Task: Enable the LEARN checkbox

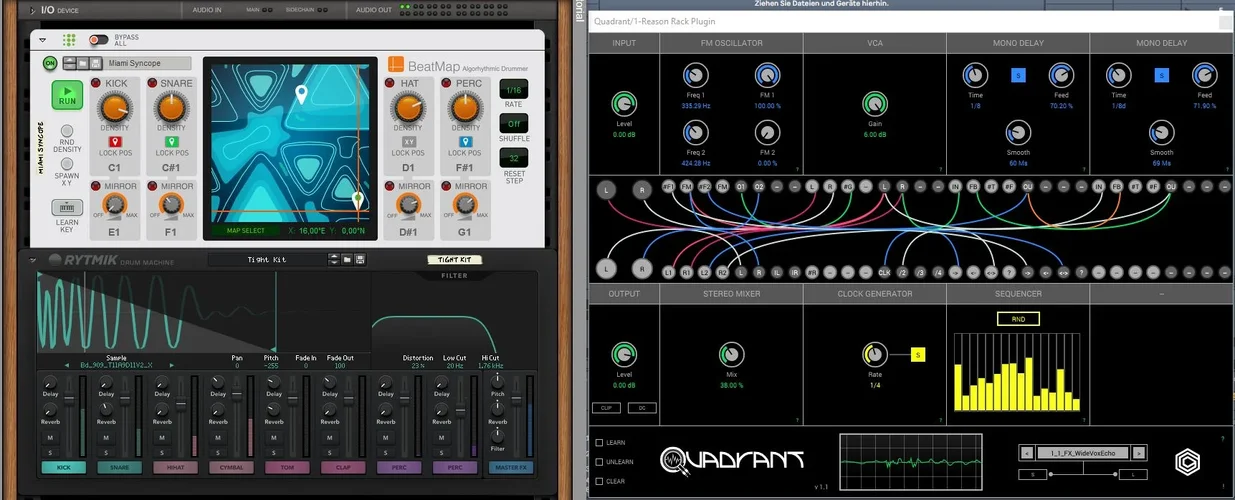Action: tap(599, 443)
